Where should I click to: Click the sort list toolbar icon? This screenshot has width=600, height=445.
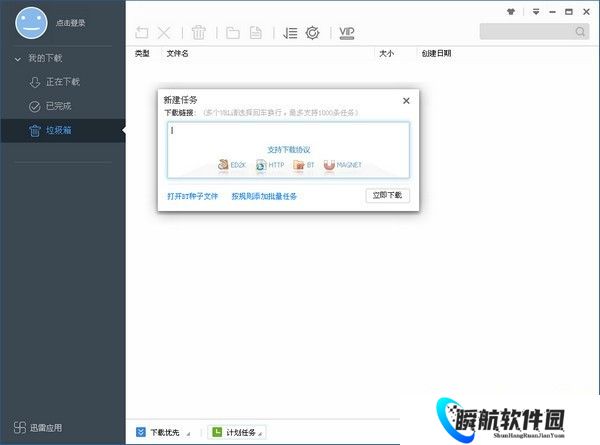click(x=290, y=33)
